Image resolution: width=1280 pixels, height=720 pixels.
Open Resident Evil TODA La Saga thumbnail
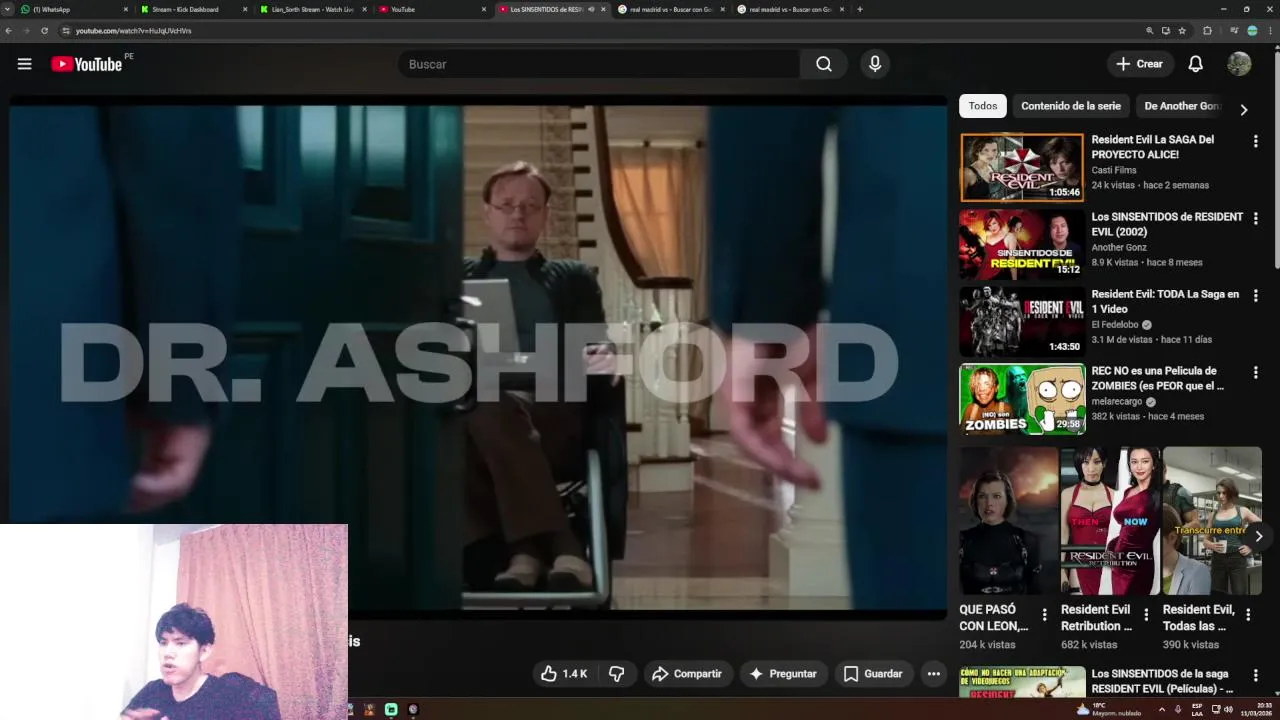[x=1021, y=321]
